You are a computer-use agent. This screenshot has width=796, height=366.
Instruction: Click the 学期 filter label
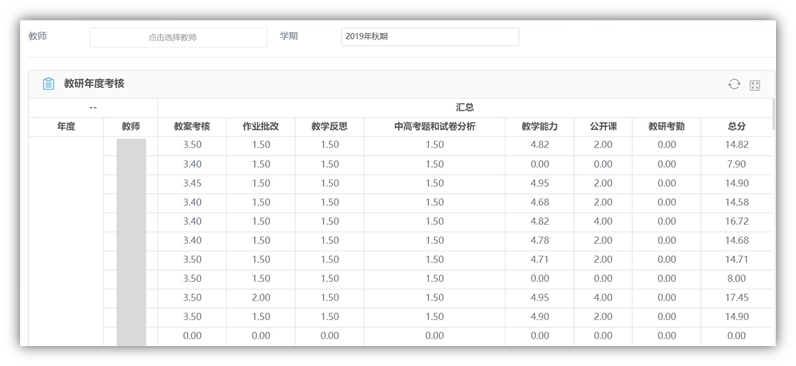pos(289,37)
